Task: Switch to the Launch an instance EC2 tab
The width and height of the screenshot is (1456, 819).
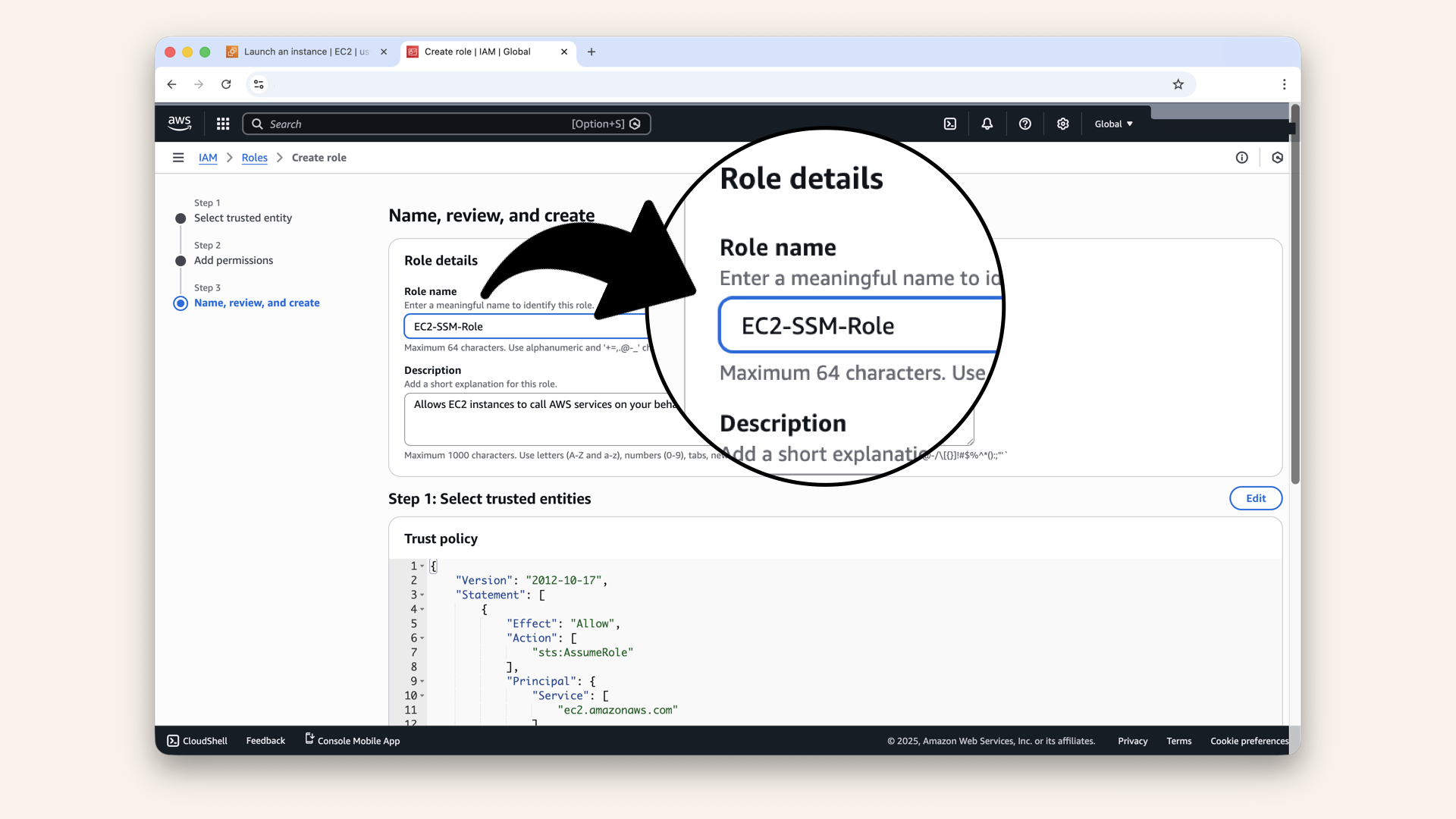Action: (x=306, y=52)
